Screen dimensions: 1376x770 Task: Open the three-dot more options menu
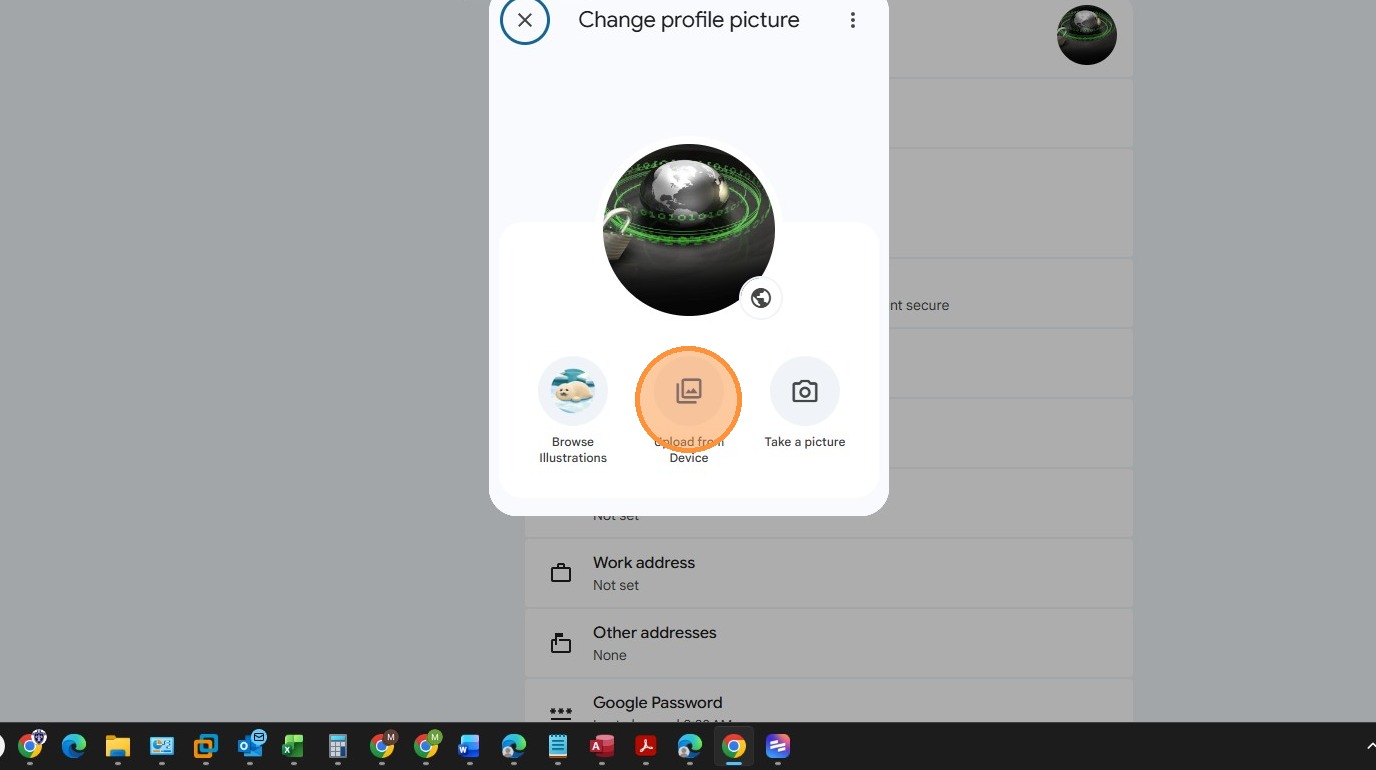853,20
